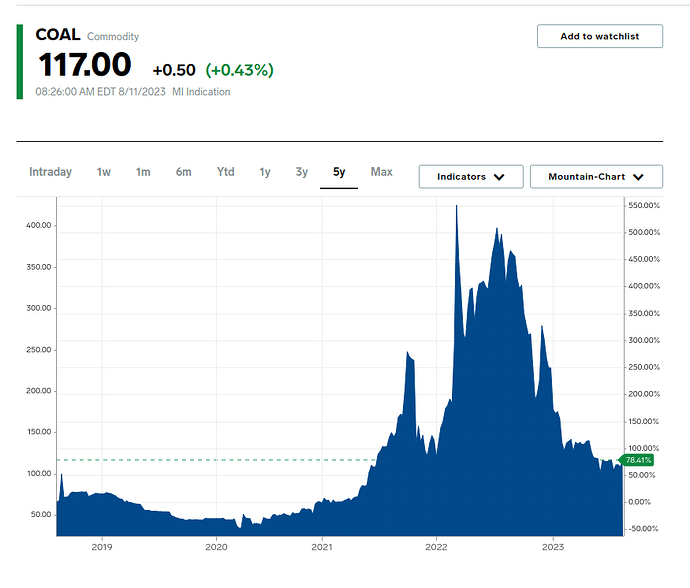Click the 100.00 left axis label
This screenshot has width=690, height=588.
[x=39, y=474]
